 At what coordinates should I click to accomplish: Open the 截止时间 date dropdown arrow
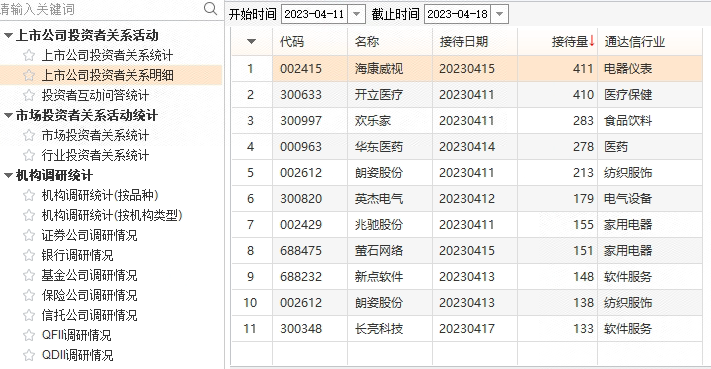coord(499,14)
